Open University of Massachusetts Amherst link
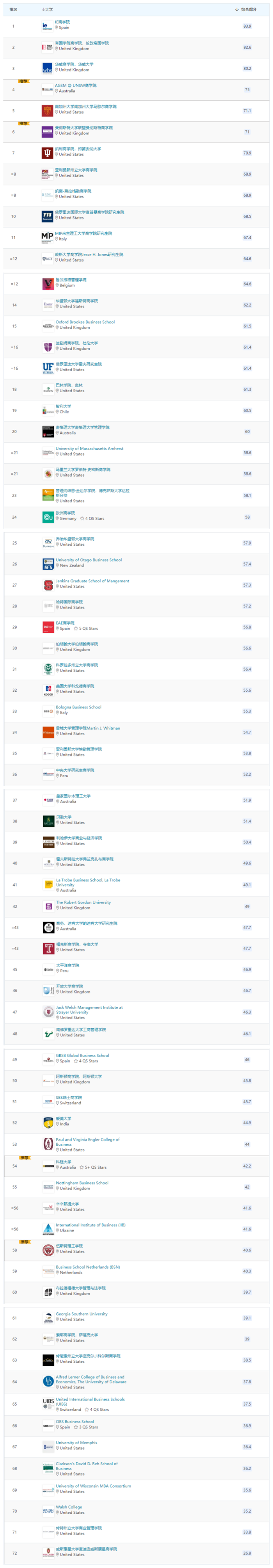 [89, 449]
